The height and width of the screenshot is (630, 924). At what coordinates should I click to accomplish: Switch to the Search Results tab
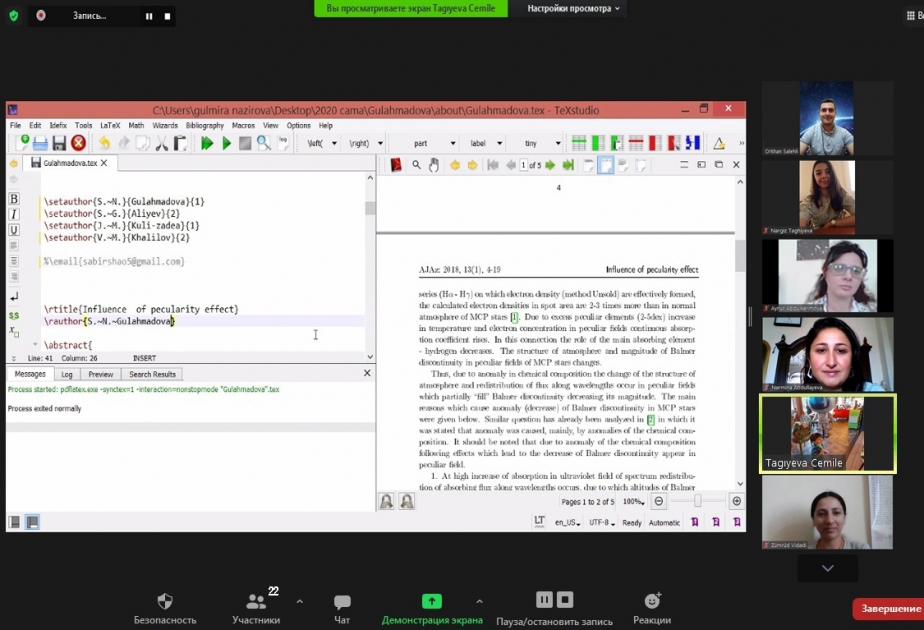point(152,374)
